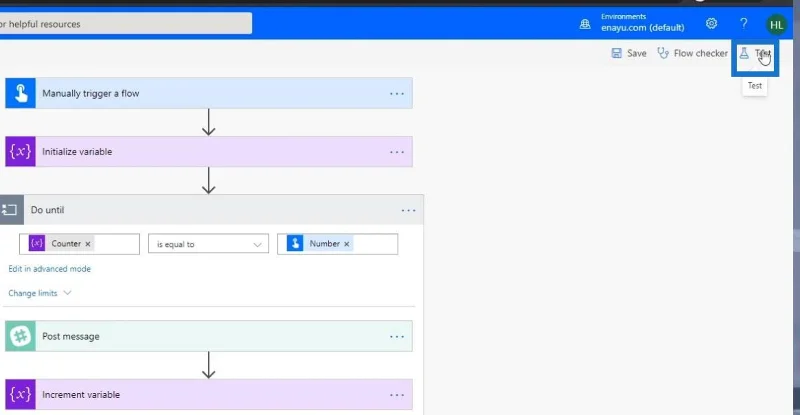Click Increment variable step icon
Screen dimensions: 800x415
[20, 394]
